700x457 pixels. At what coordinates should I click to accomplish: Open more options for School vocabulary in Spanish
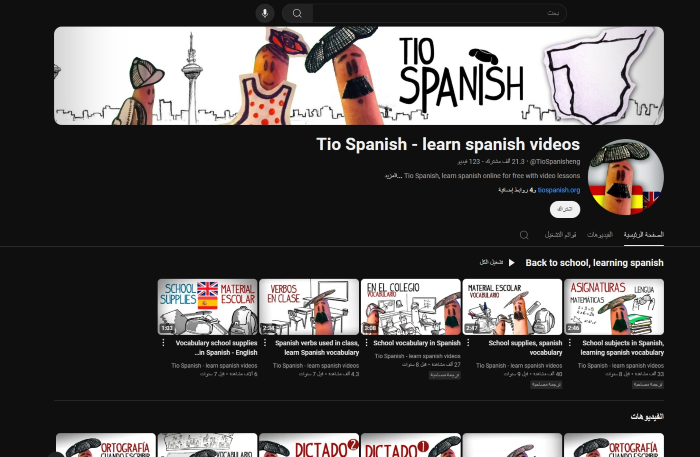367,342
